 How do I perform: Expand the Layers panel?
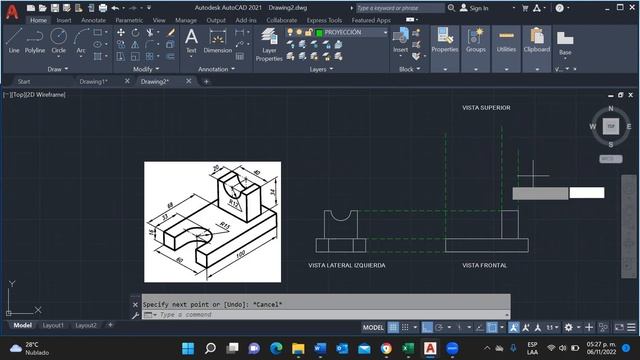(321, 69)
